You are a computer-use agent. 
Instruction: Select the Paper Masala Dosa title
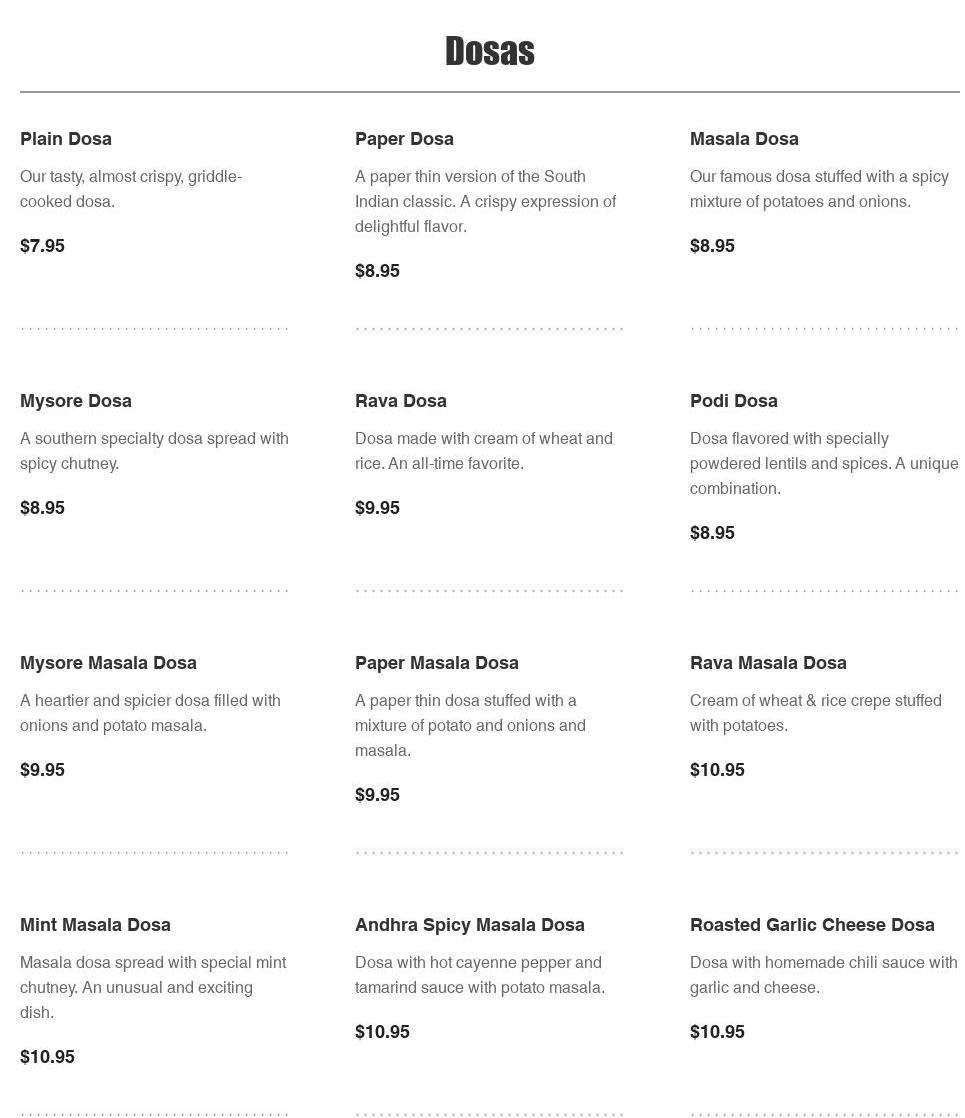click(437, 663)
